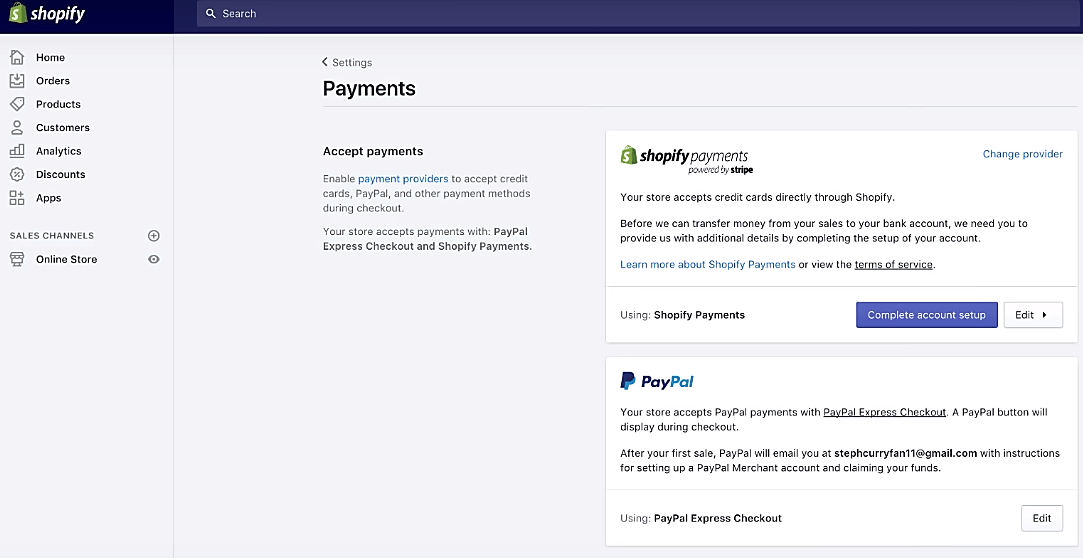
Task: Open the PayPal Express Checkout link
Action: pyautogui.click(x=884, y=412)
